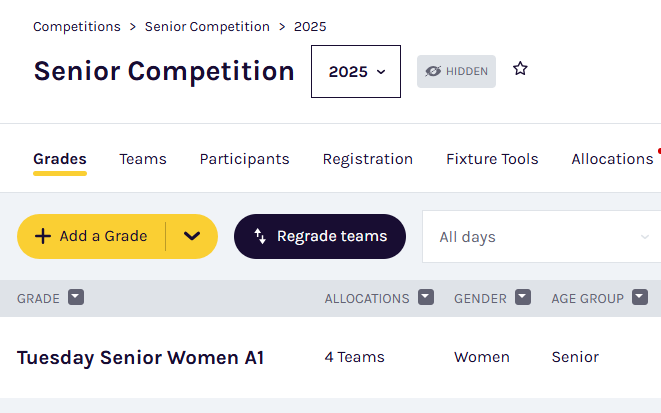Open the All days filter dropdown
The width and height of the screenshot is (661, 413).
(x=541, y=237)
